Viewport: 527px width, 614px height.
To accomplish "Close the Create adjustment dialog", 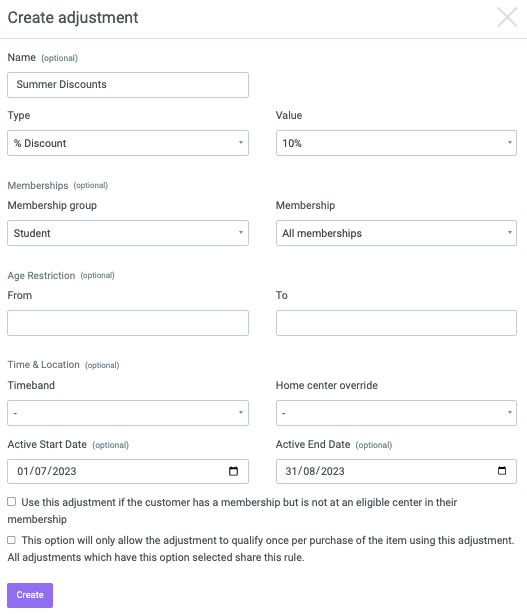I will [507, 18].
